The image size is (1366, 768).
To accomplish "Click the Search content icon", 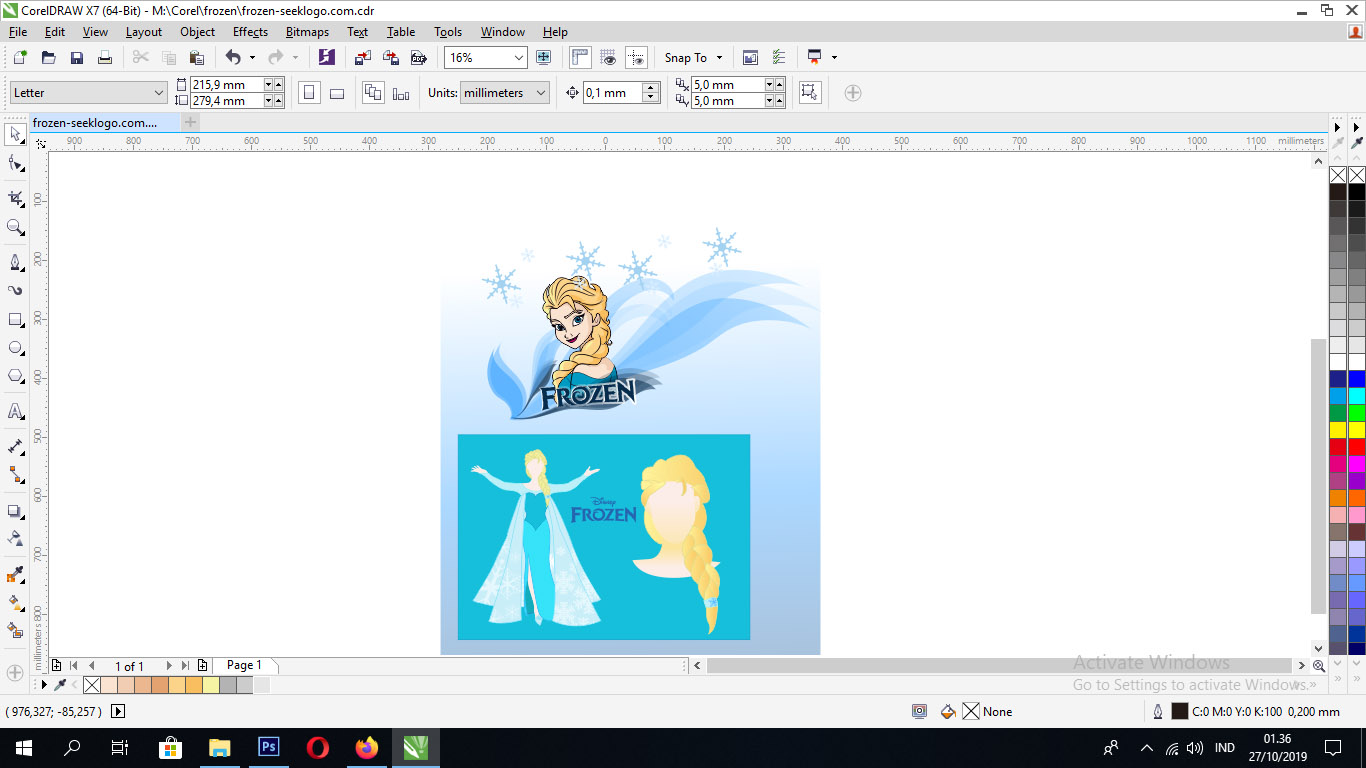I will click(327, 58).
